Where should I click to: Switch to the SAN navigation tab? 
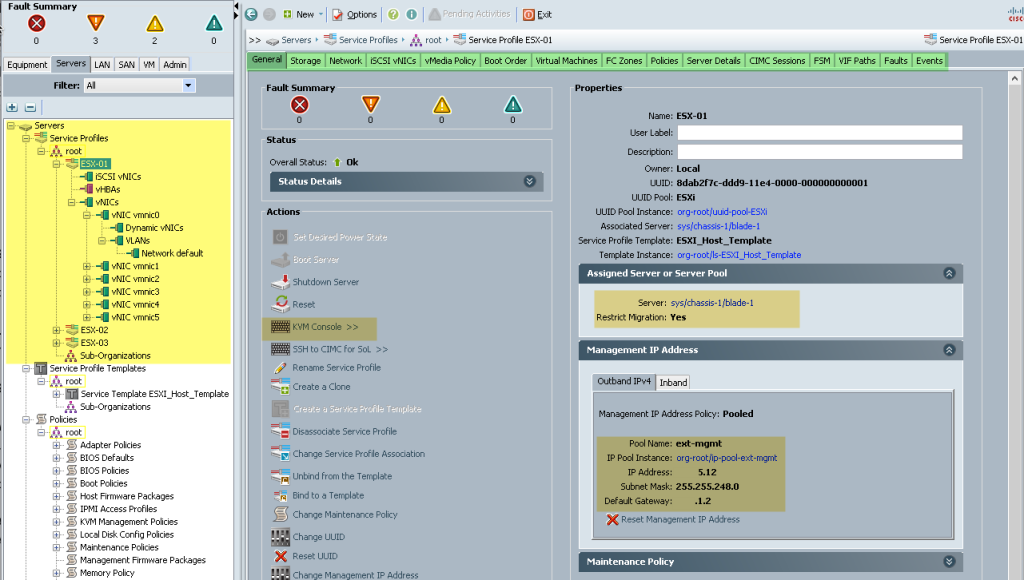tap(127, 64)
